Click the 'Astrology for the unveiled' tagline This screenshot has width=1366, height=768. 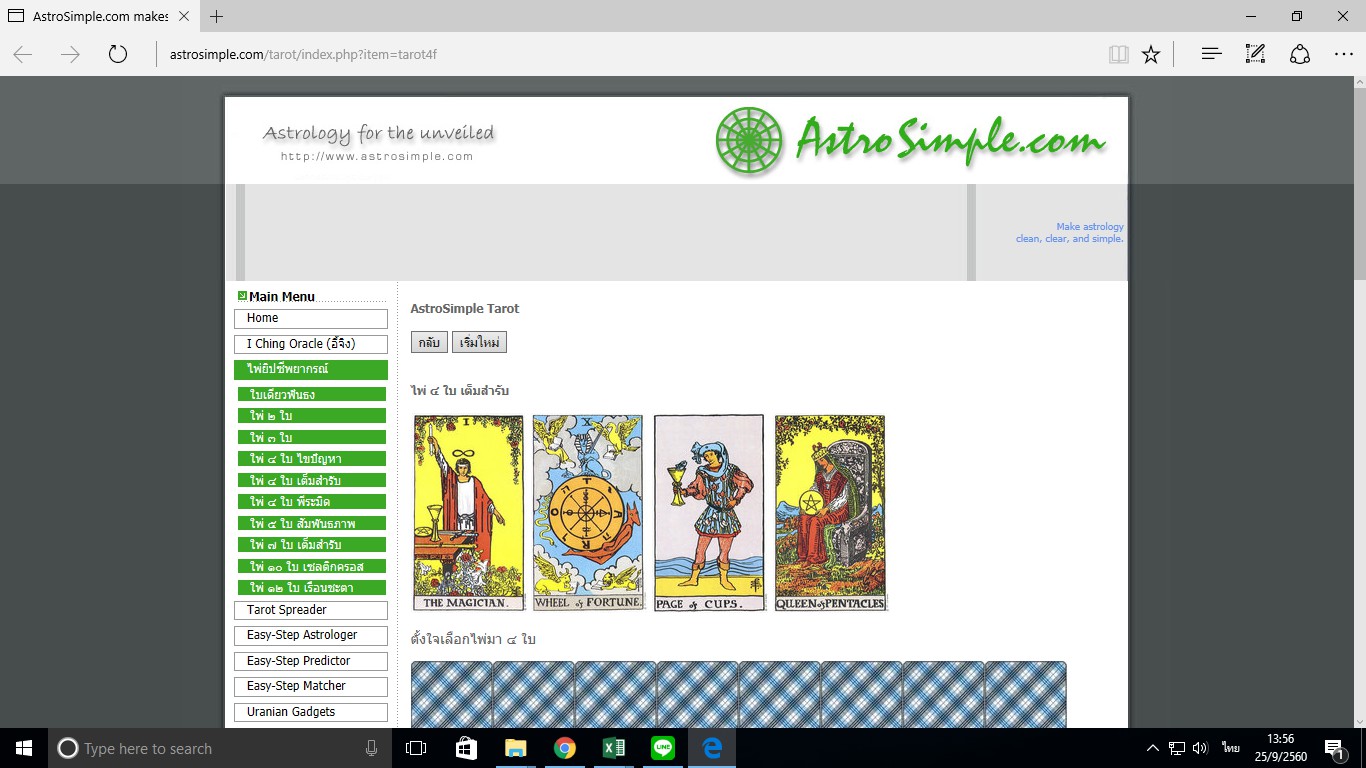(378, 133)
